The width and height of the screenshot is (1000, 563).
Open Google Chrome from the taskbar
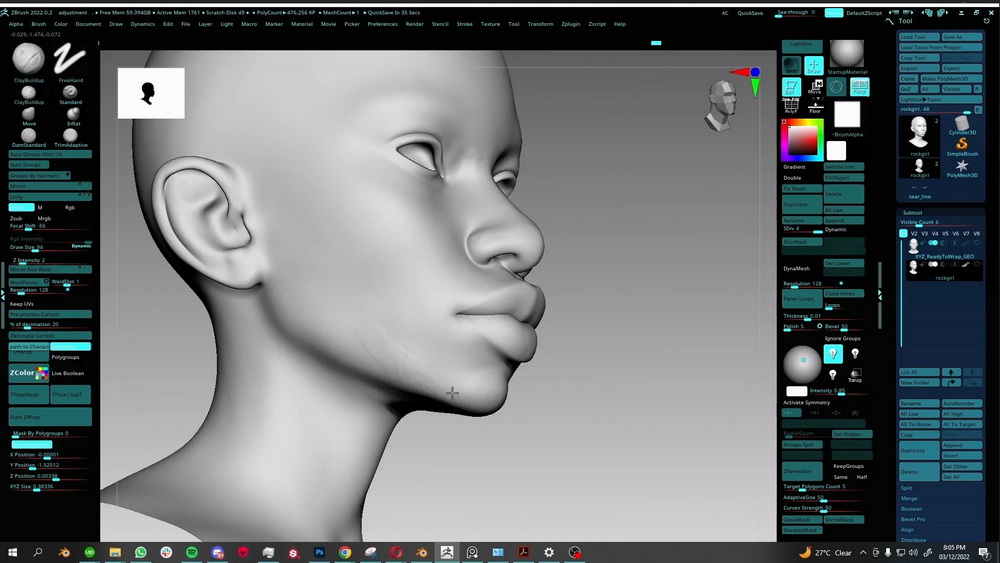coord(345,552)
